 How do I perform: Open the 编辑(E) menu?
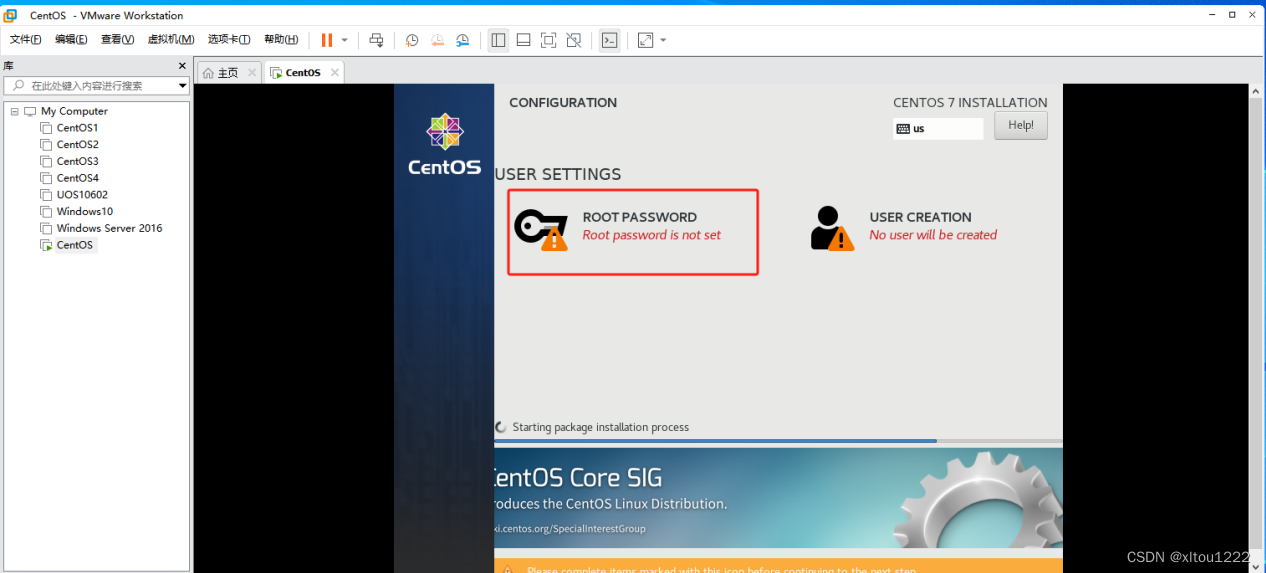(x=71, y=39)
